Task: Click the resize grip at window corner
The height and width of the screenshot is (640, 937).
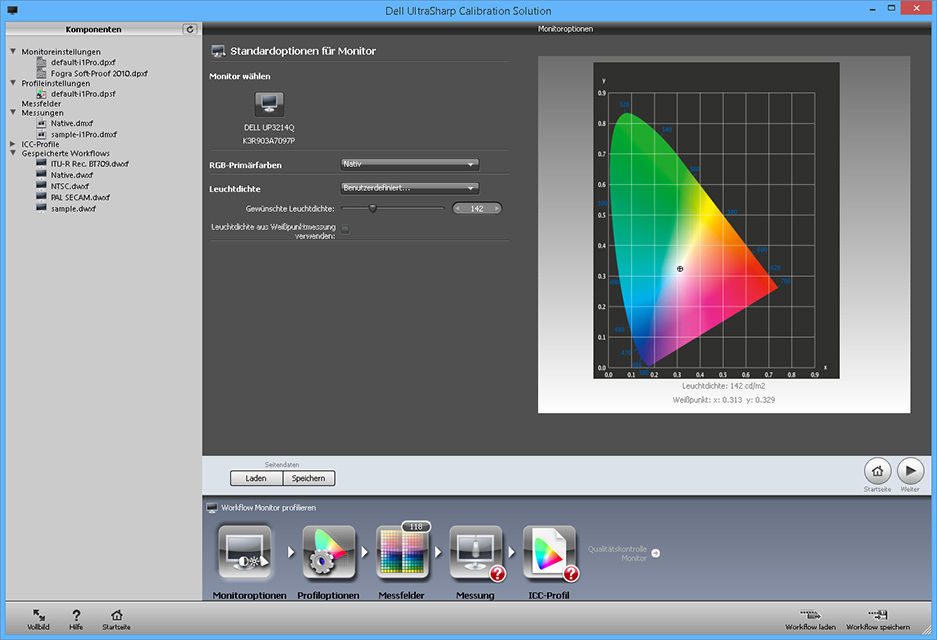Action: pyautogui.click(x=927, y=629)
